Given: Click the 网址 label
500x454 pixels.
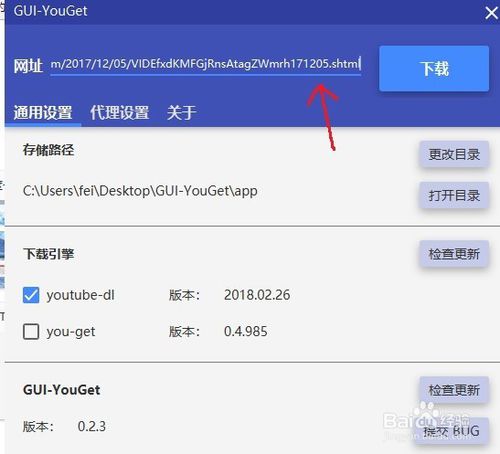Looking at the screenshot, I should tap(28, 66).
